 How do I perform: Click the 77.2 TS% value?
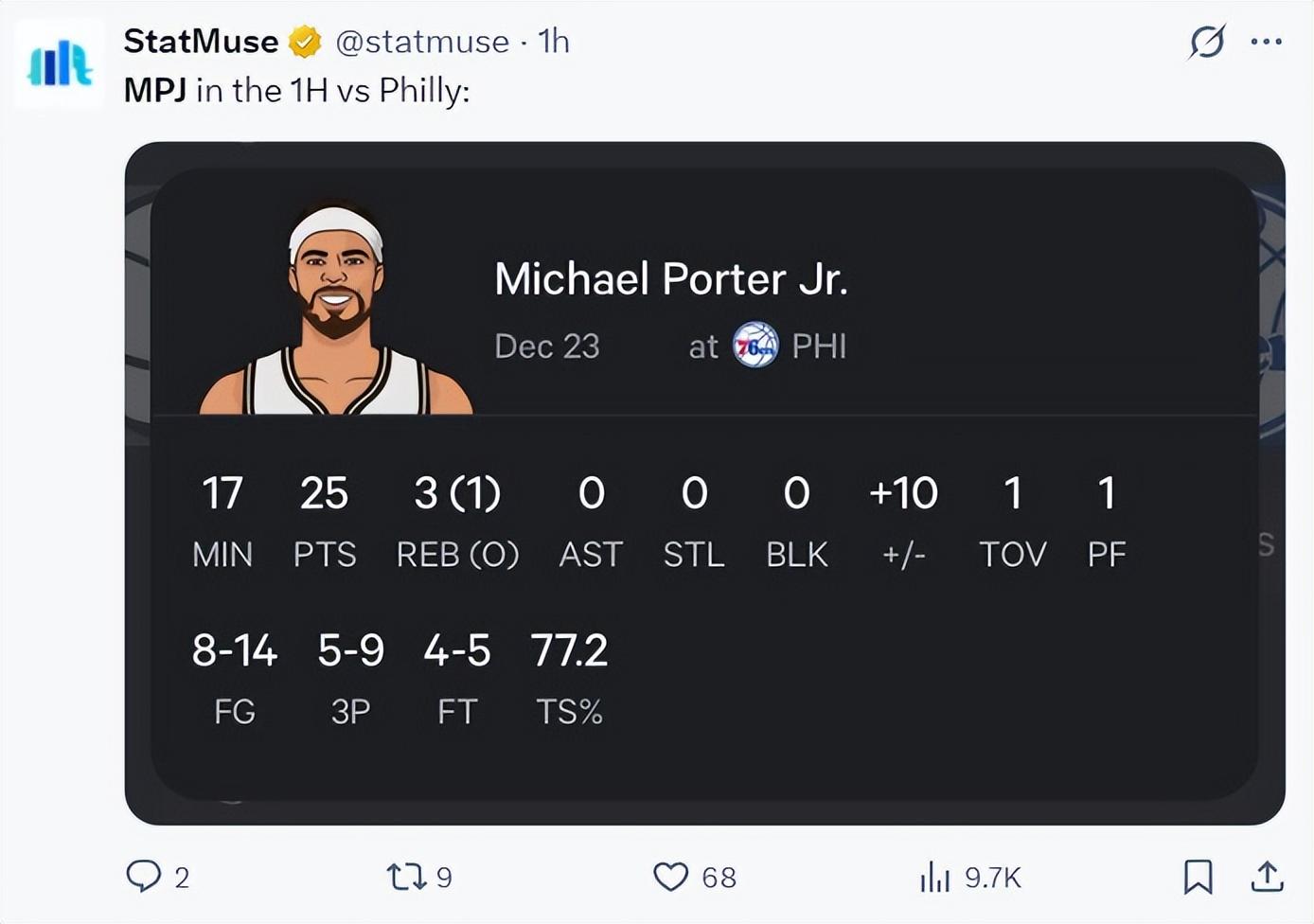pos(569,650)
